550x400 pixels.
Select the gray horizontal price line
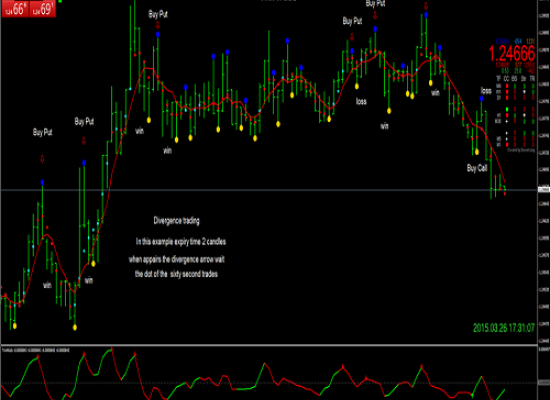(x=269, y=190)
